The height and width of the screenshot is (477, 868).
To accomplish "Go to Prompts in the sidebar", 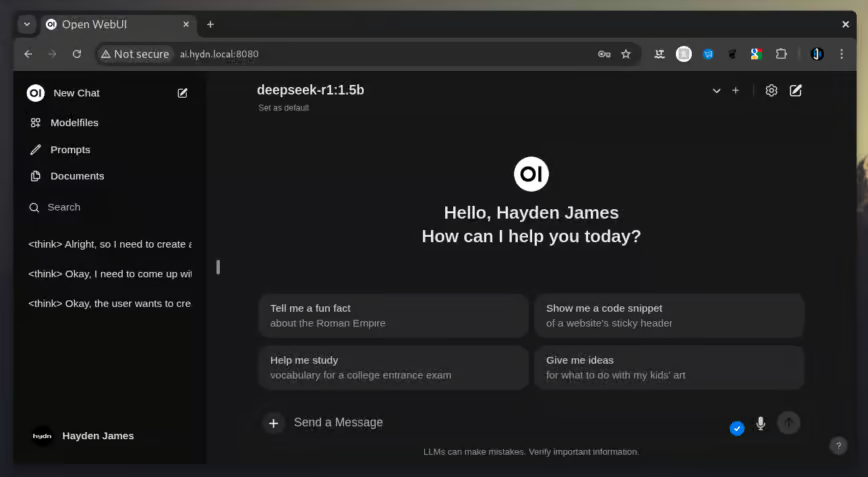I will click(x=70, y=150).
